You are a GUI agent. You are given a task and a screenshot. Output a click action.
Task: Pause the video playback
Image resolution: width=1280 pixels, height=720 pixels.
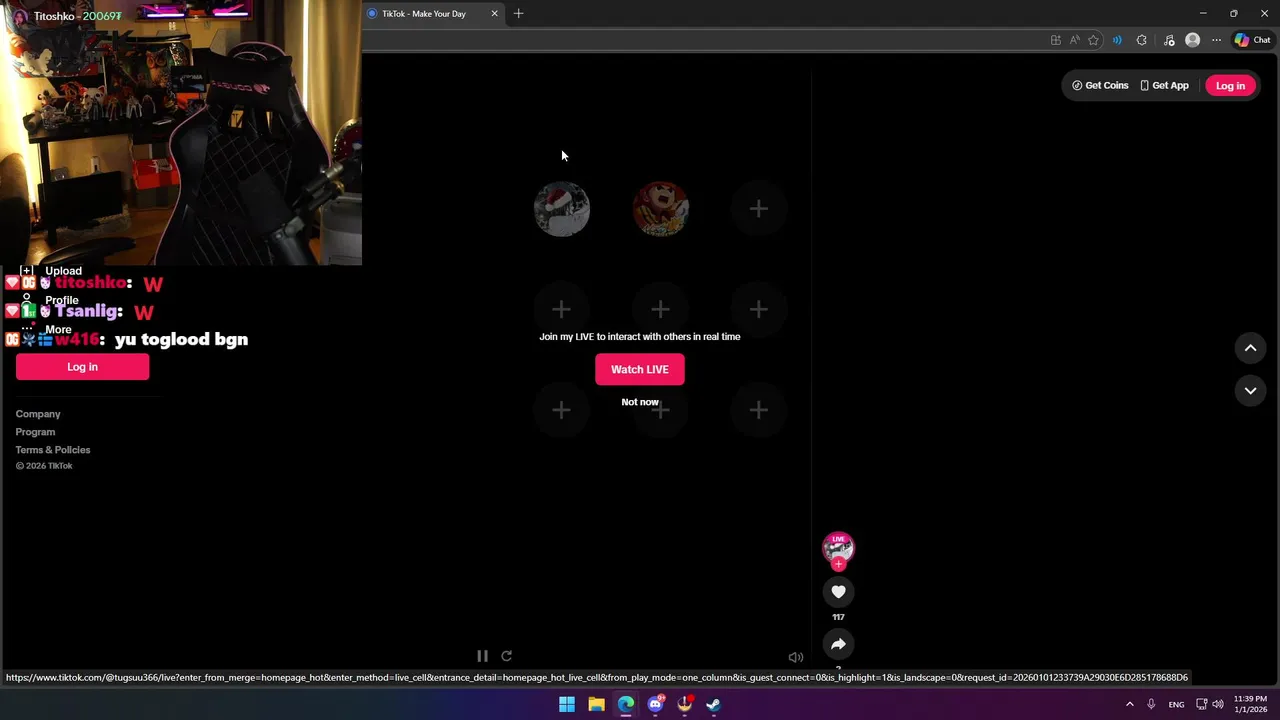pyautogui.click(x=482, y=656)
